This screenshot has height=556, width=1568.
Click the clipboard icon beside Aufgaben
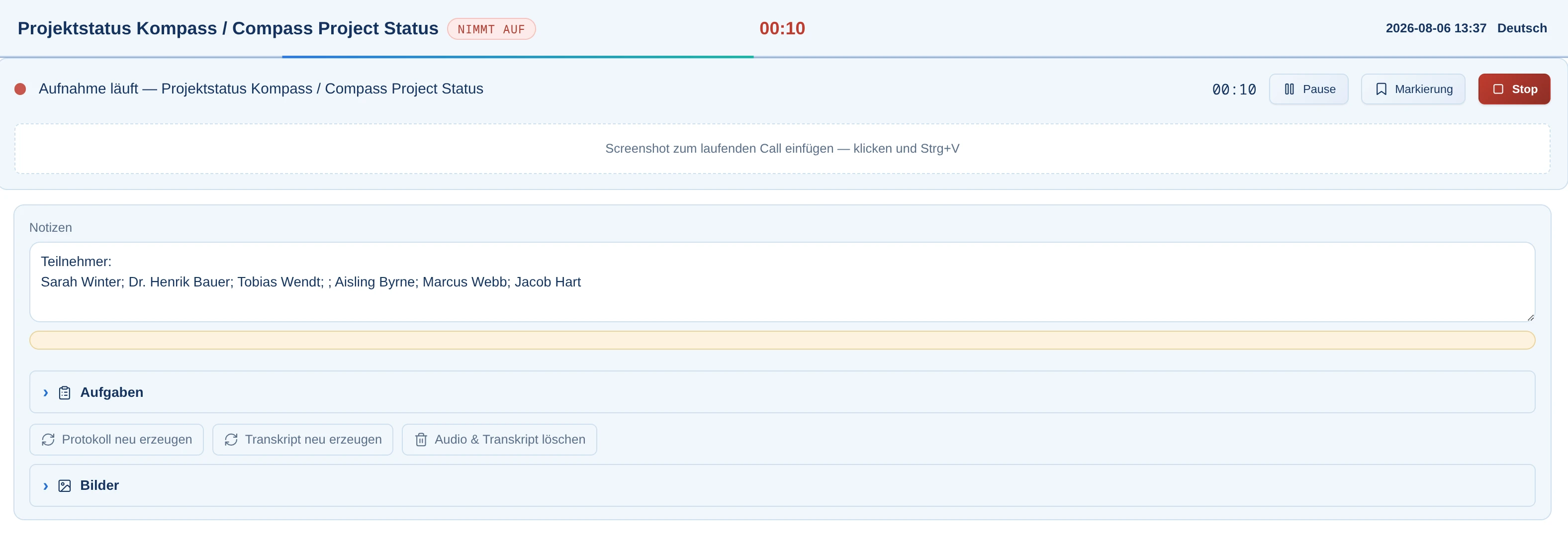[65, 393]
